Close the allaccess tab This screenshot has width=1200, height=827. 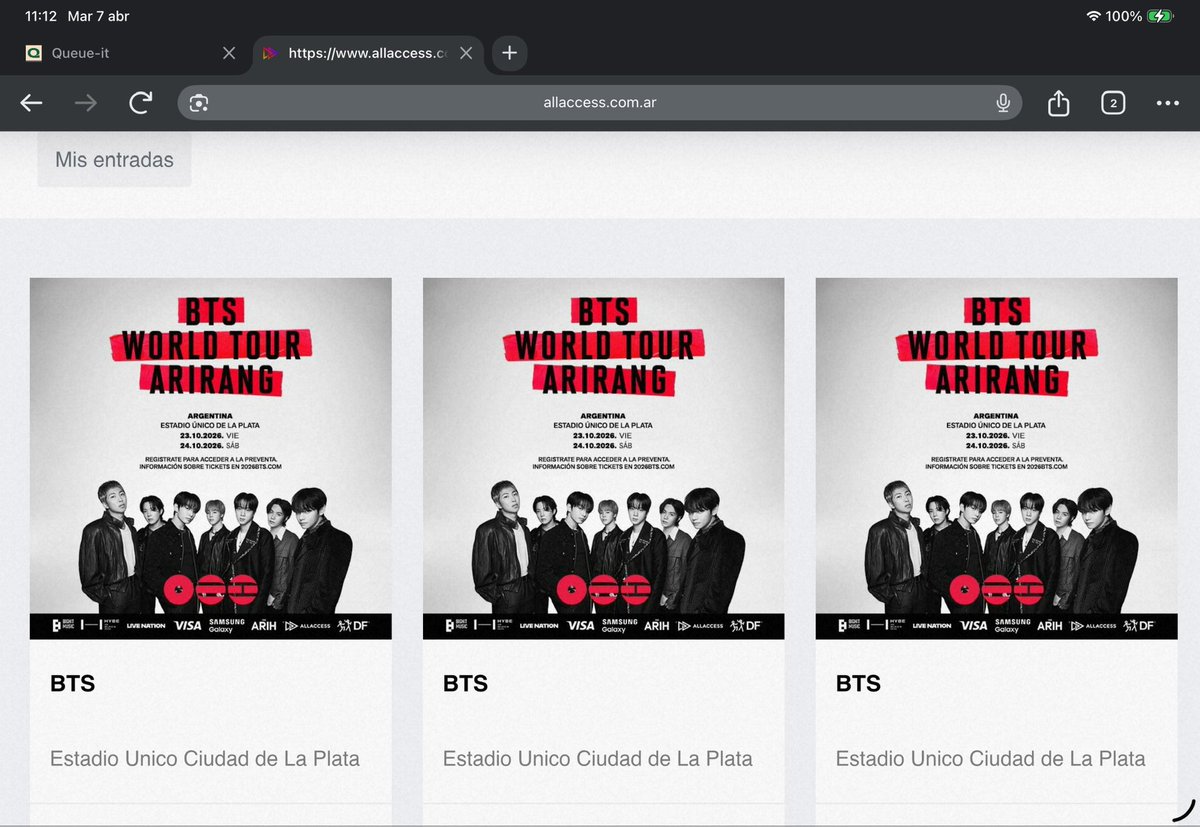466,53
